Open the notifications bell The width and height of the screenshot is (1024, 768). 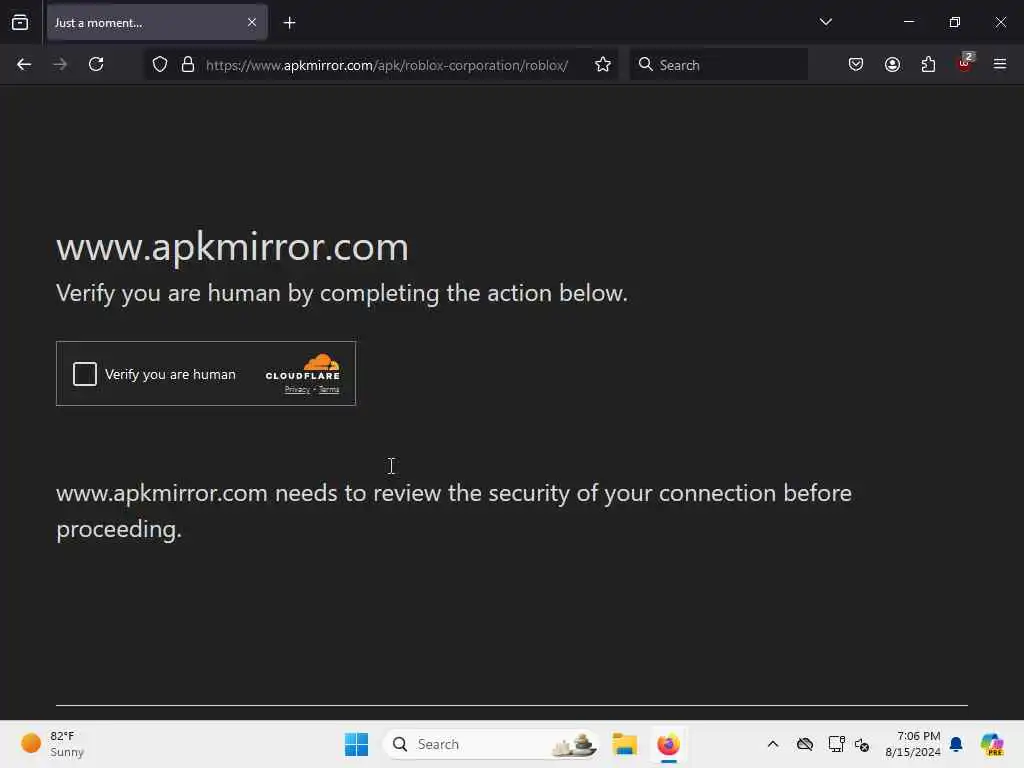956,744
